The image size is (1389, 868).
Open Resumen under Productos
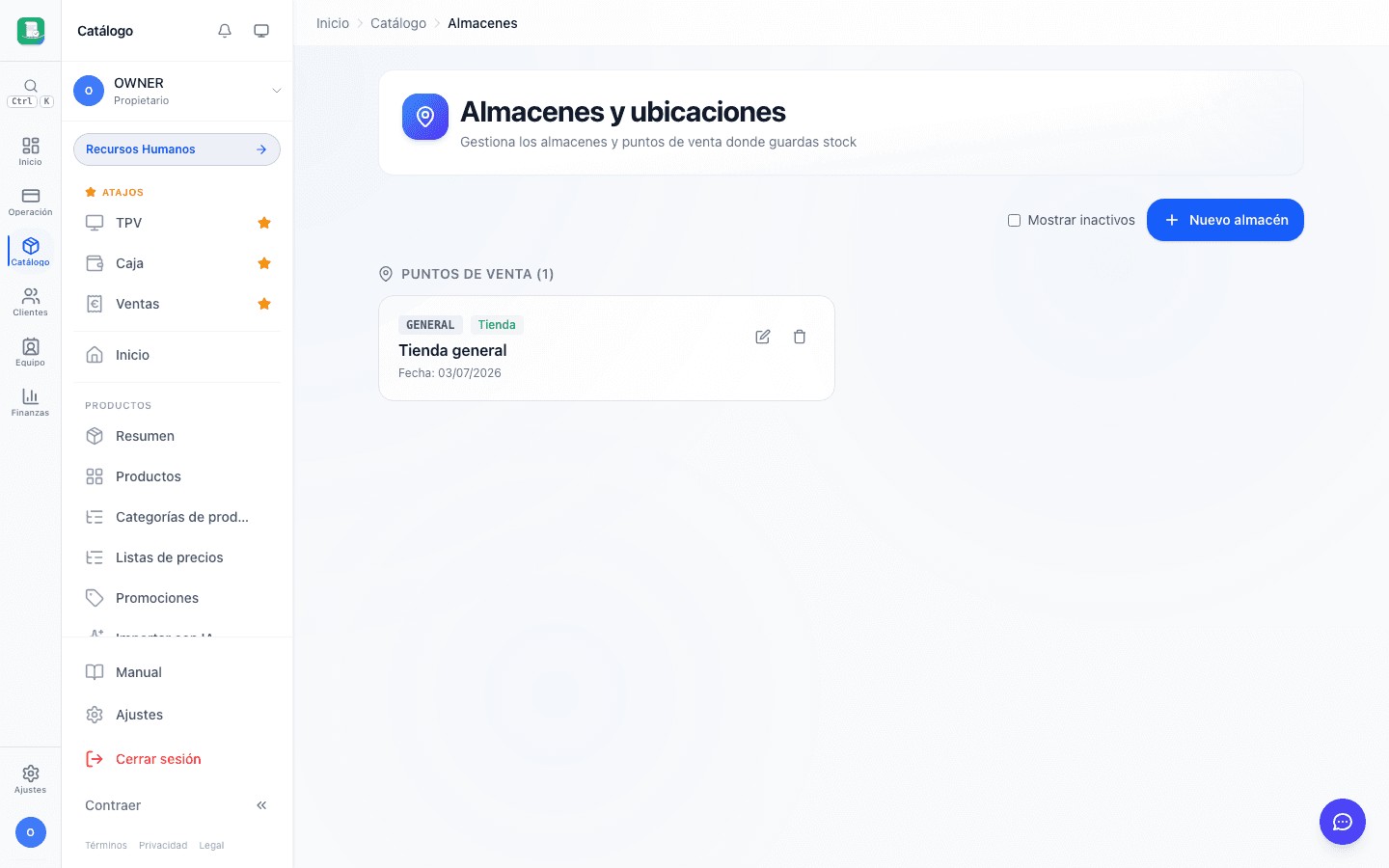pos(177,436)
